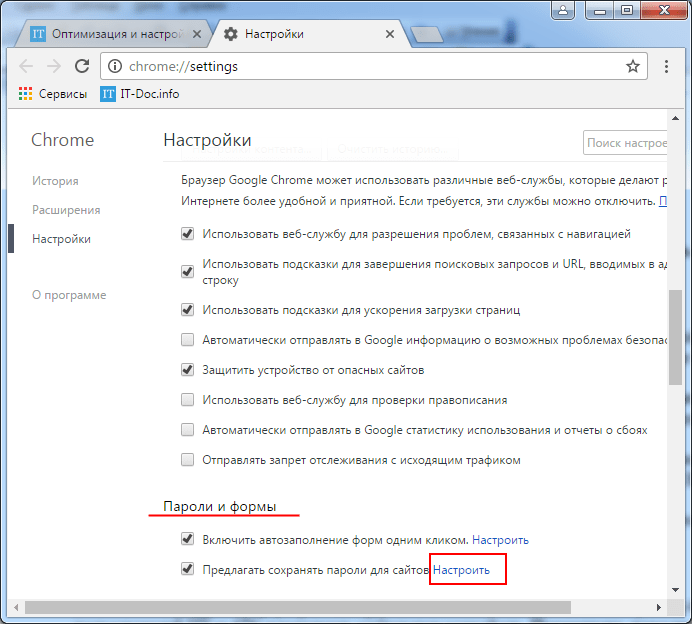Open О программе in the sidebar
The height and width of the screenshot is (624, 692).
tap(69, 295)
